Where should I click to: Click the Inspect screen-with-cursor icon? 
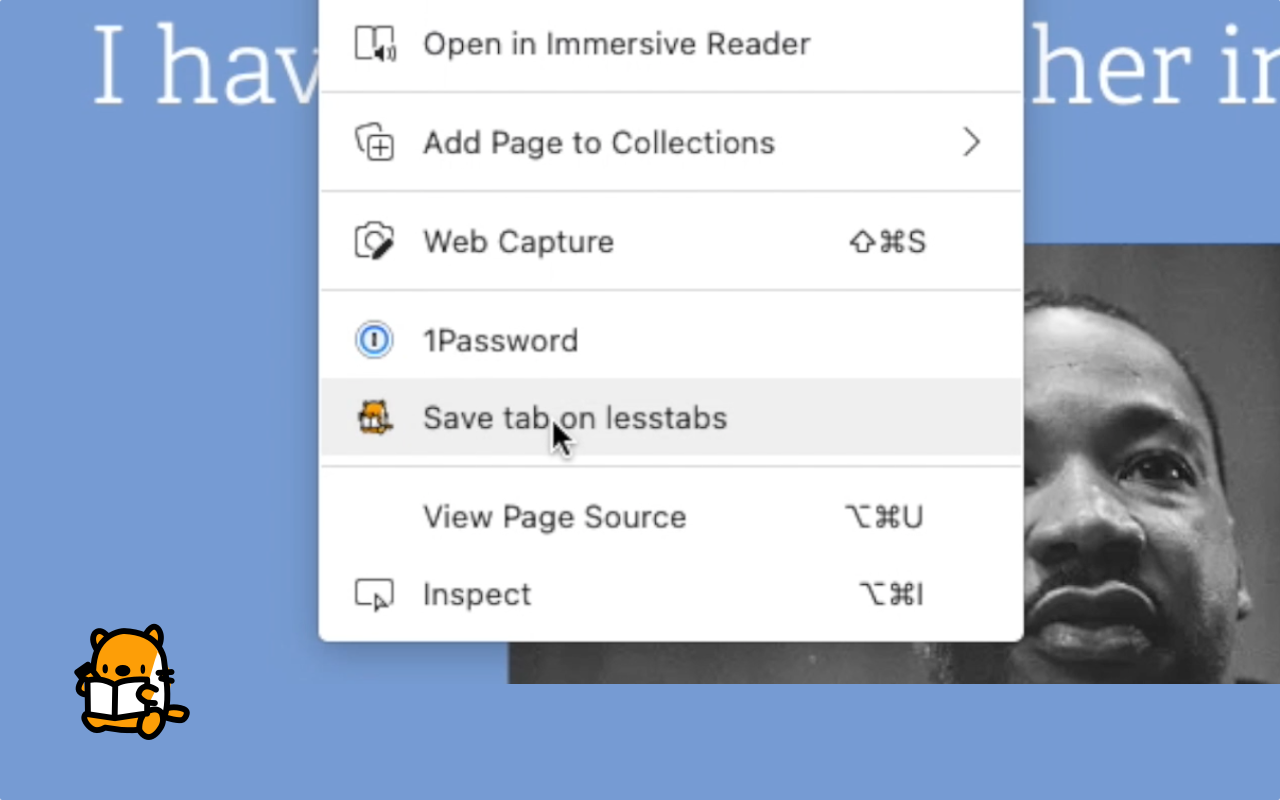coord(375,595)
